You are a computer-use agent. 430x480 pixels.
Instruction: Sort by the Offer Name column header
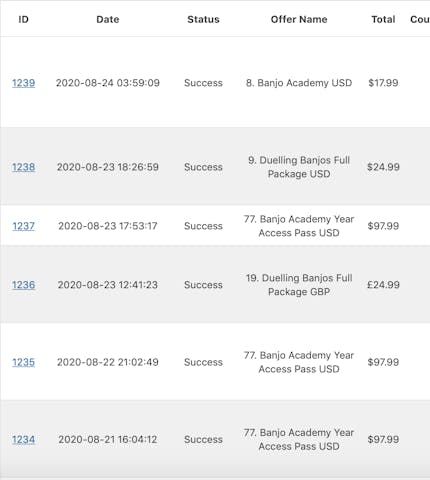point(299,19)
